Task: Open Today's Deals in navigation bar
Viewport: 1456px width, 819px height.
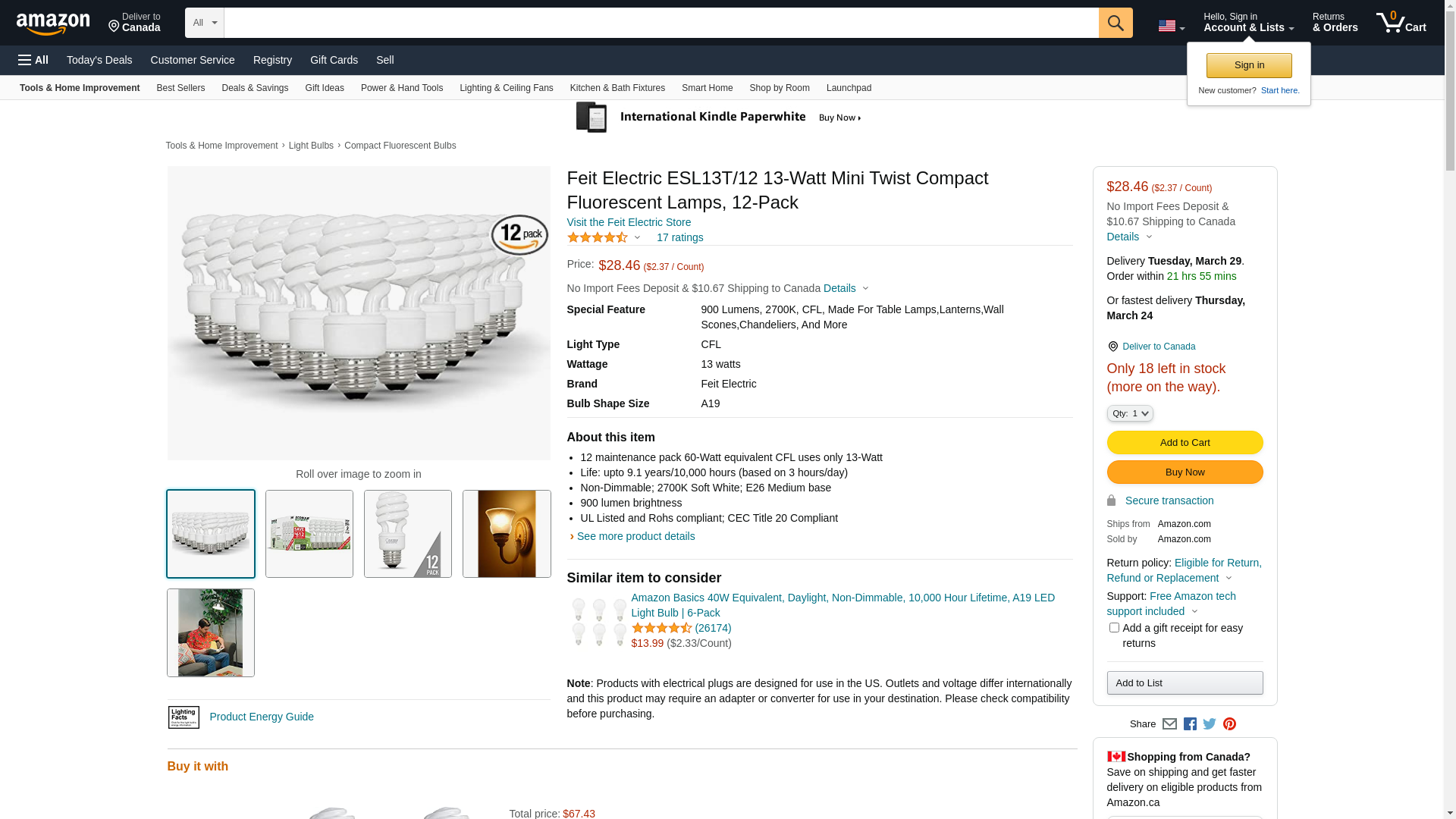Action: pyautogui.click(x=99, y=60)
